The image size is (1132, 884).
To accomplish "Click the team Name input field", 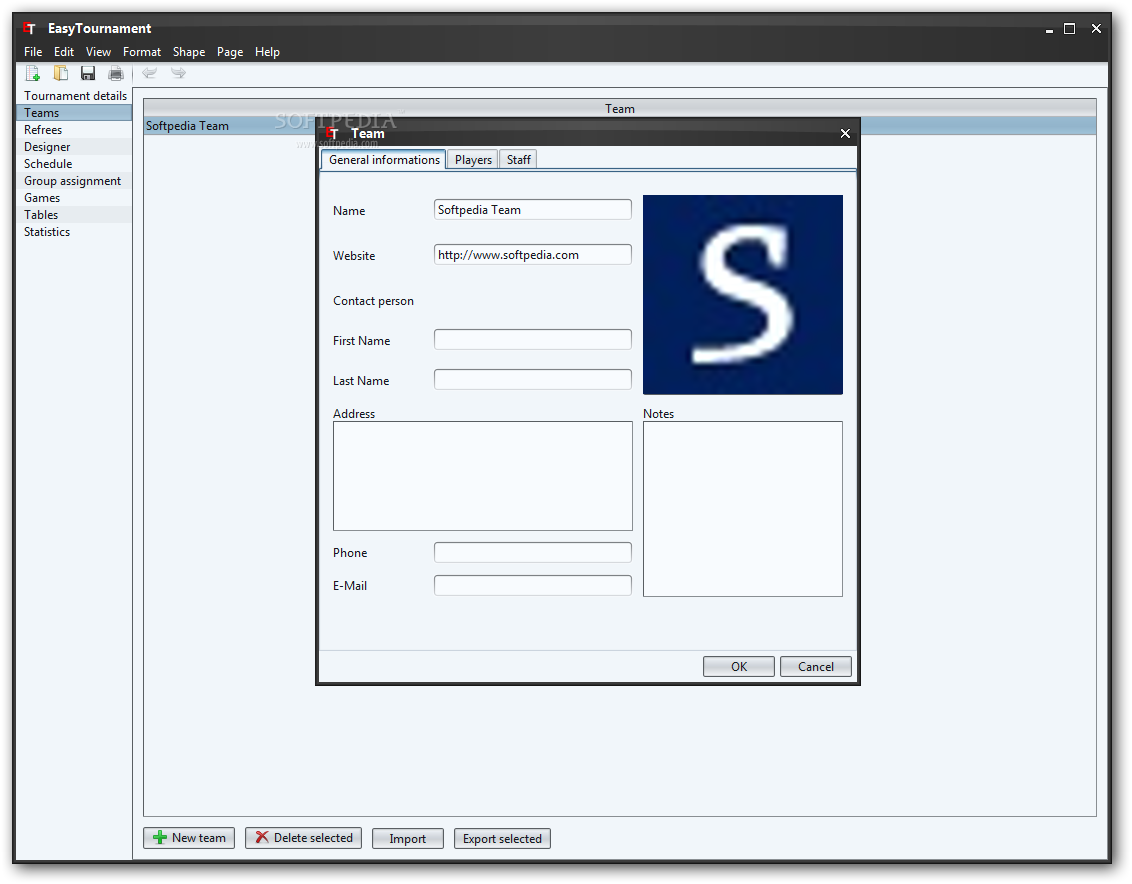I will (x=533, y=209).
